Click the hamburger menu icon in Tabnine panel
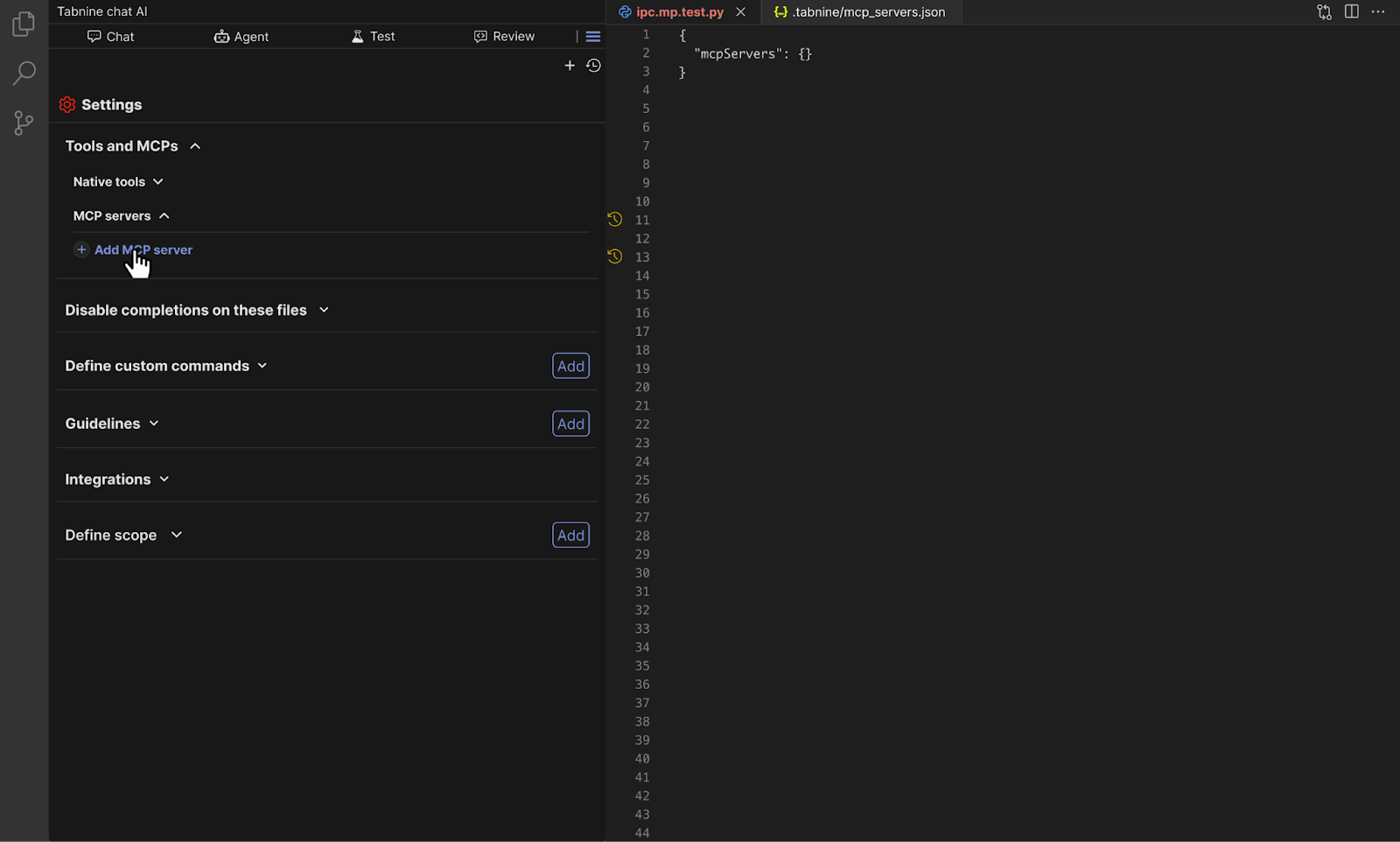Screen dimensions: 1400x842 coord(592,37)
